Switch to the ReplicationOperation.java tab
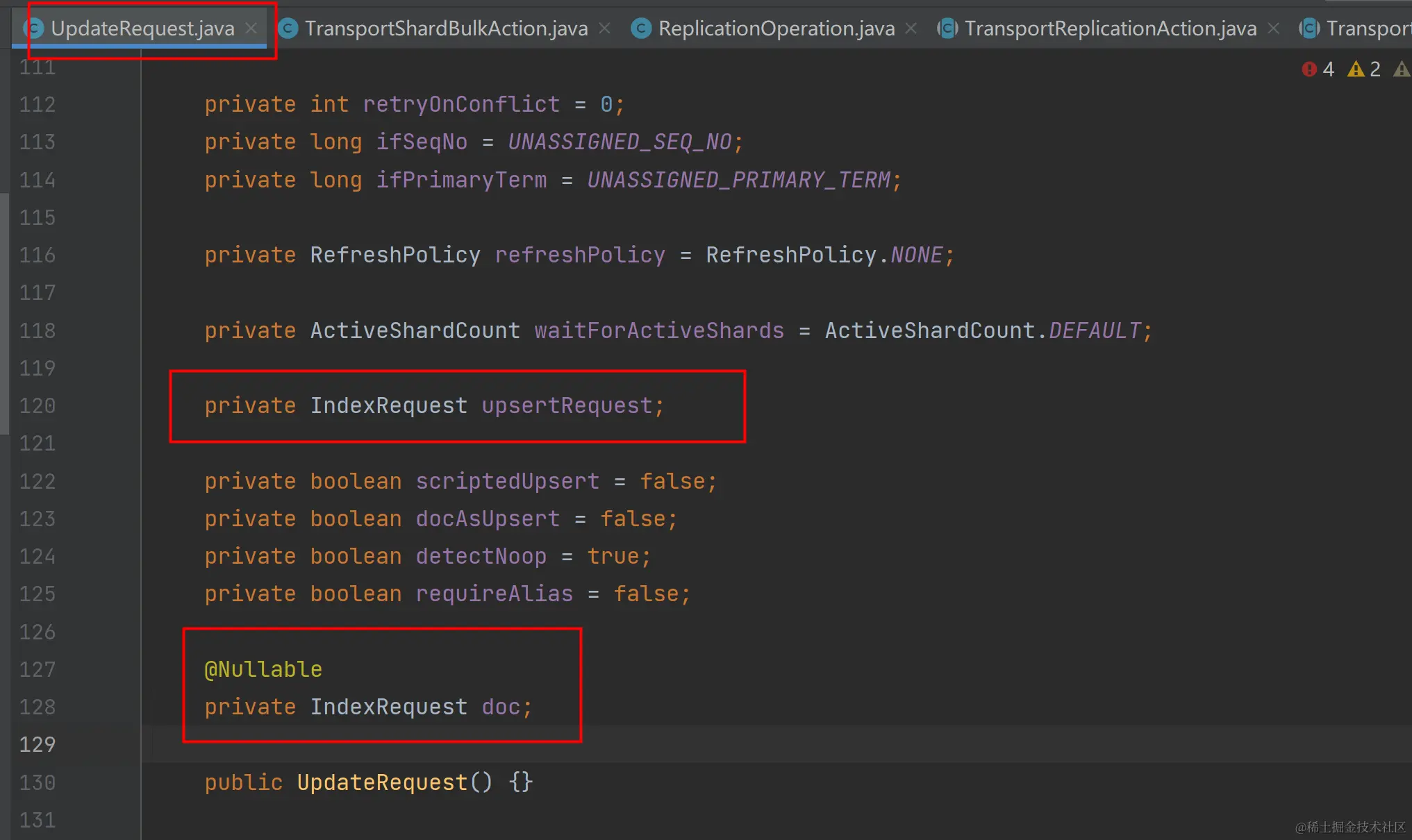This screenshot has height=840, width=1412. tap(774, 28)
